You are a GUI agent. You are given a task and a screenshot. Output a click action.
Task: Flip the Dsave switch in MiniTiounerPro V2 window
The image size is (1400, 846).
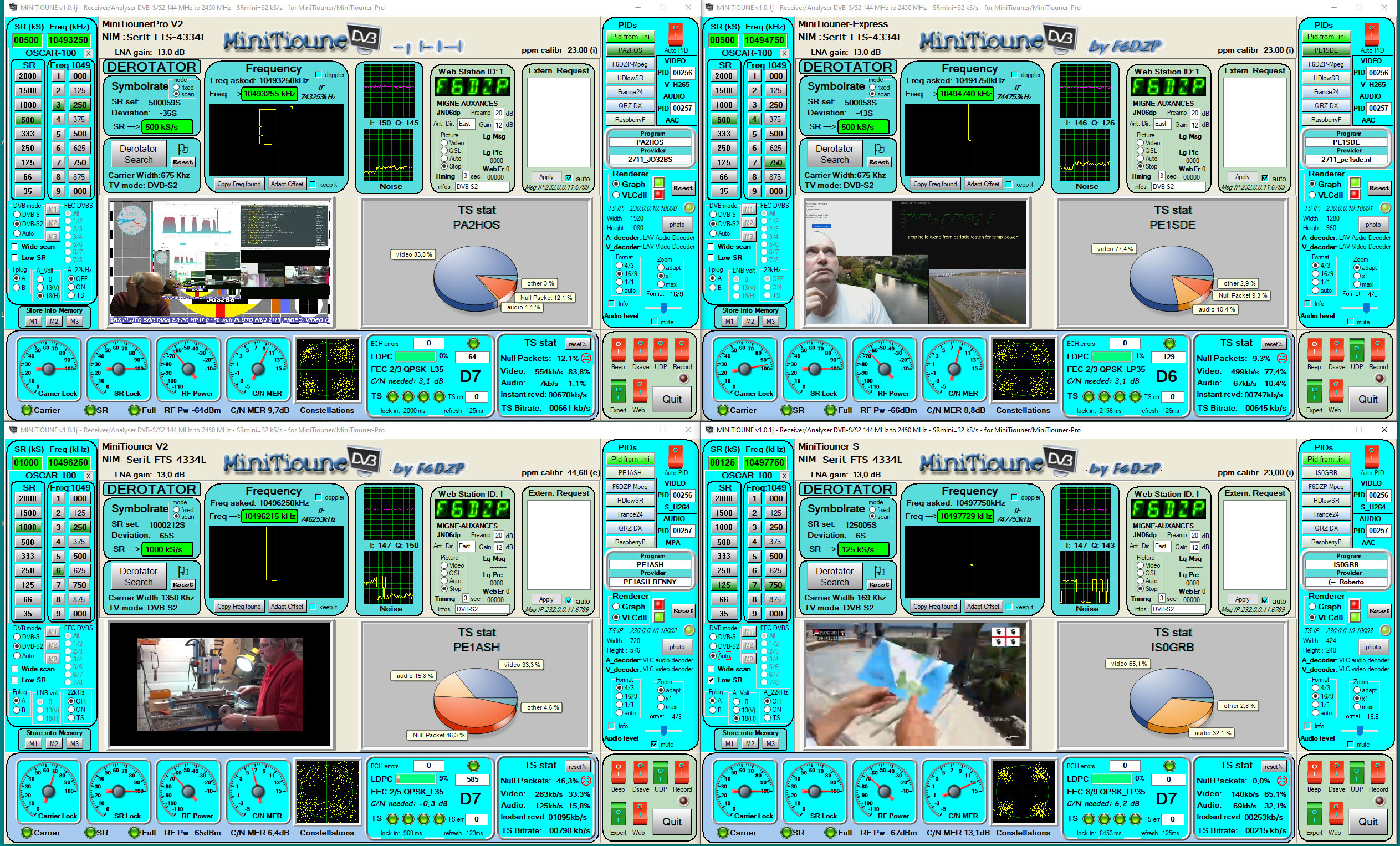640,350
